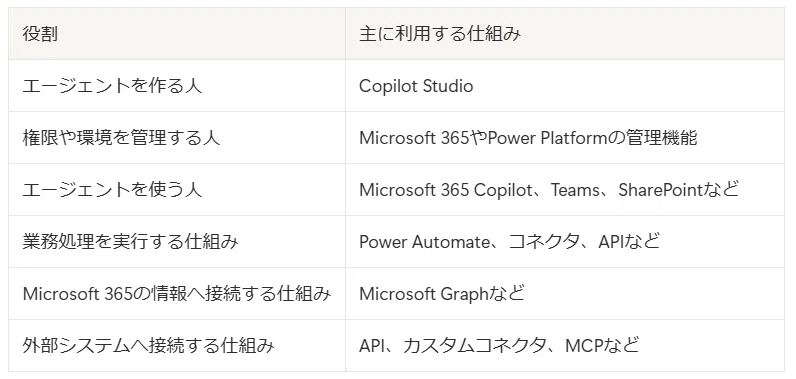Click the Power Automate、コネクタ、APIなど cell
796x379 pixels.
(x=565, y=242)
